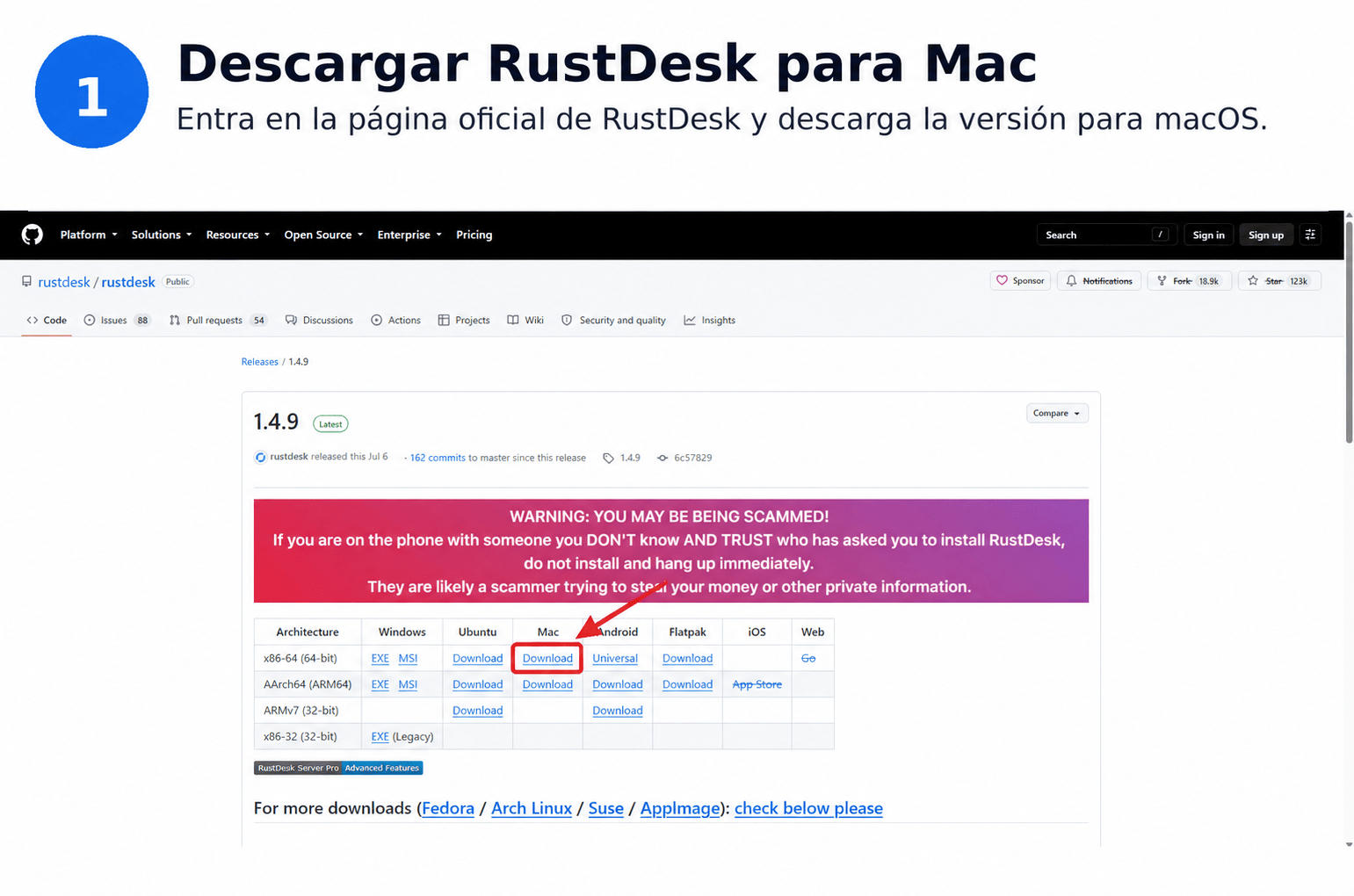The width and height of the screenshot is (1354, 896).
Task: Expand the Solutions menu
Action: tap(162, 235)
